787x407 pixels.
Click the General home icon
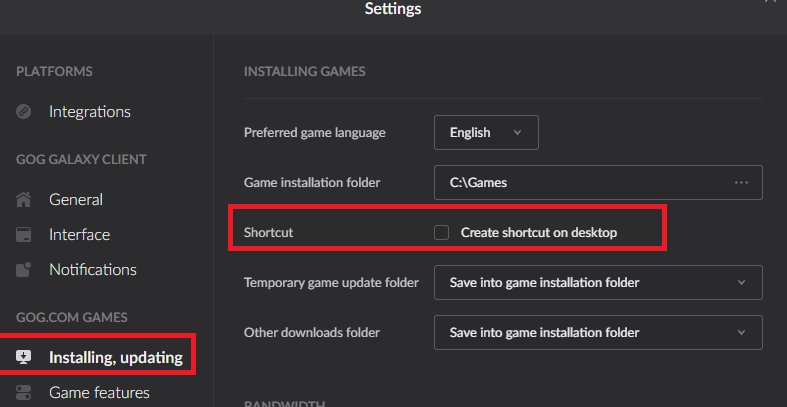24,200
